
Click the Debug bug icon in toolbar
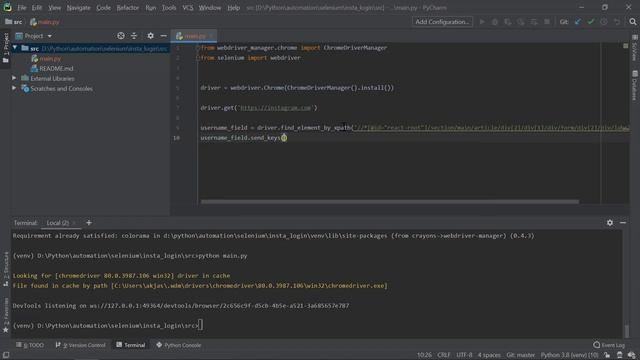pos(495,22)
